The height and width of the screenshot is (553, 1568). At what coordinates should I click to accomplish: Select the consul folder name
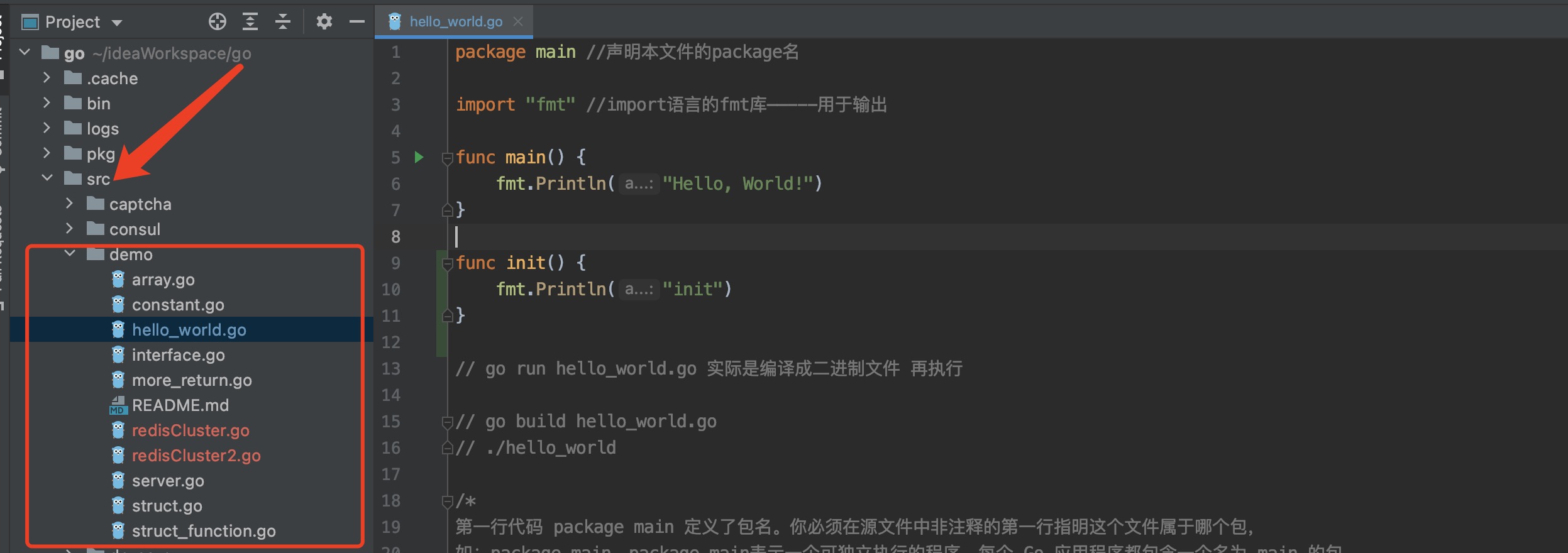point(135,229)
